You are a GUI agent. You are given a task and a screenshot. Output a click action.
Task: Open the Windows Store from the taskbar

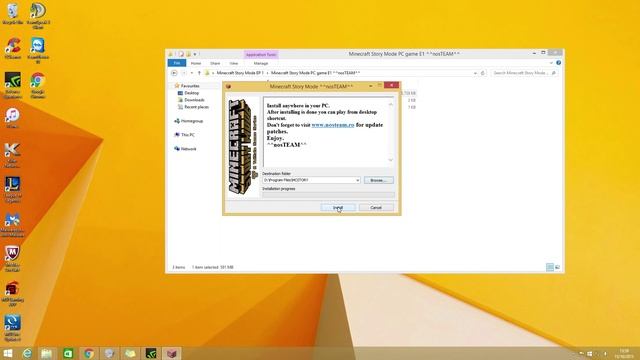[x=68, y=353]
